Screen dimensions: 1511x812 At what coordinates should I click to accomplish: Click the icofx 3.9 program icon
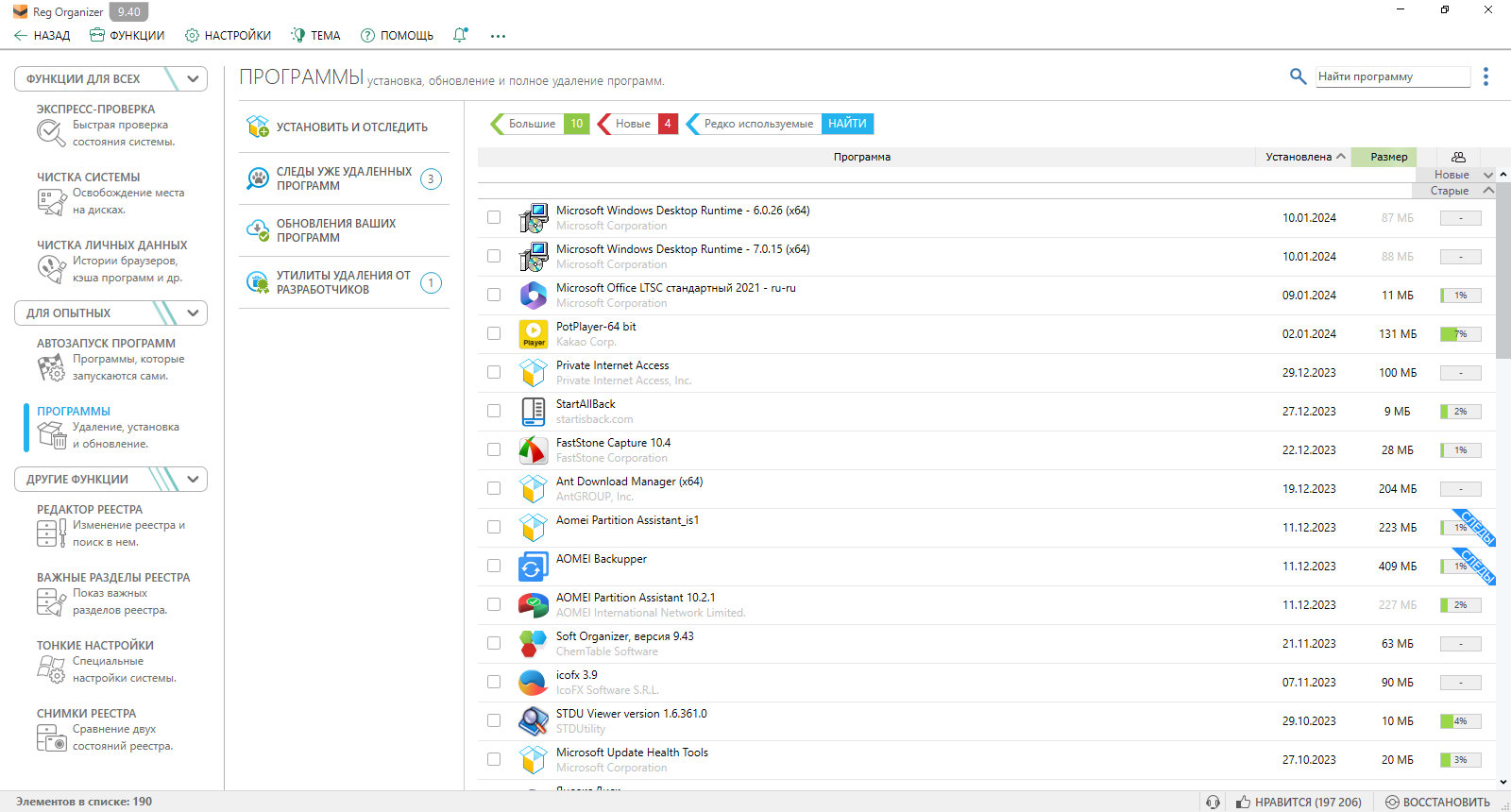click(x=534, y=683)
